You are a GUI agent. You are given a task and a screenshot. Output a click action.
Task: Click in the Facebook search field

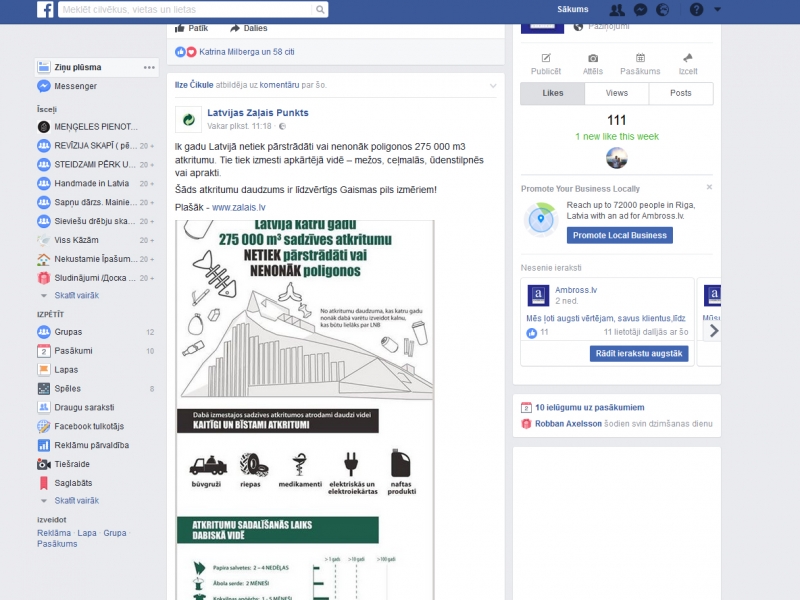[x=185, y=9]
